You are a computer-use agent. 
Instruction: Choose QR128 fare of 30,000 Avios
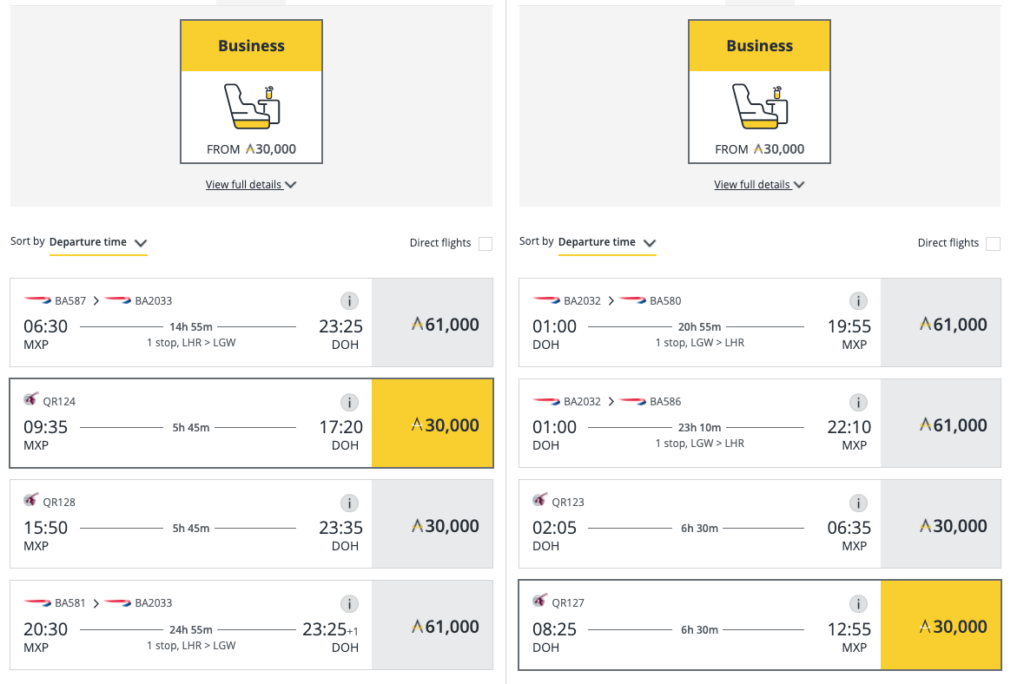(x=432, y=525)
